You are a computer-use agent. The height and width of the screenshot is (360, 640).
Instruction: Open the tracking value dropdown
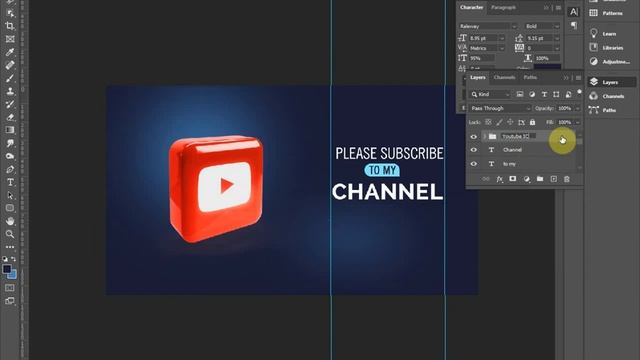click(556, 48)
